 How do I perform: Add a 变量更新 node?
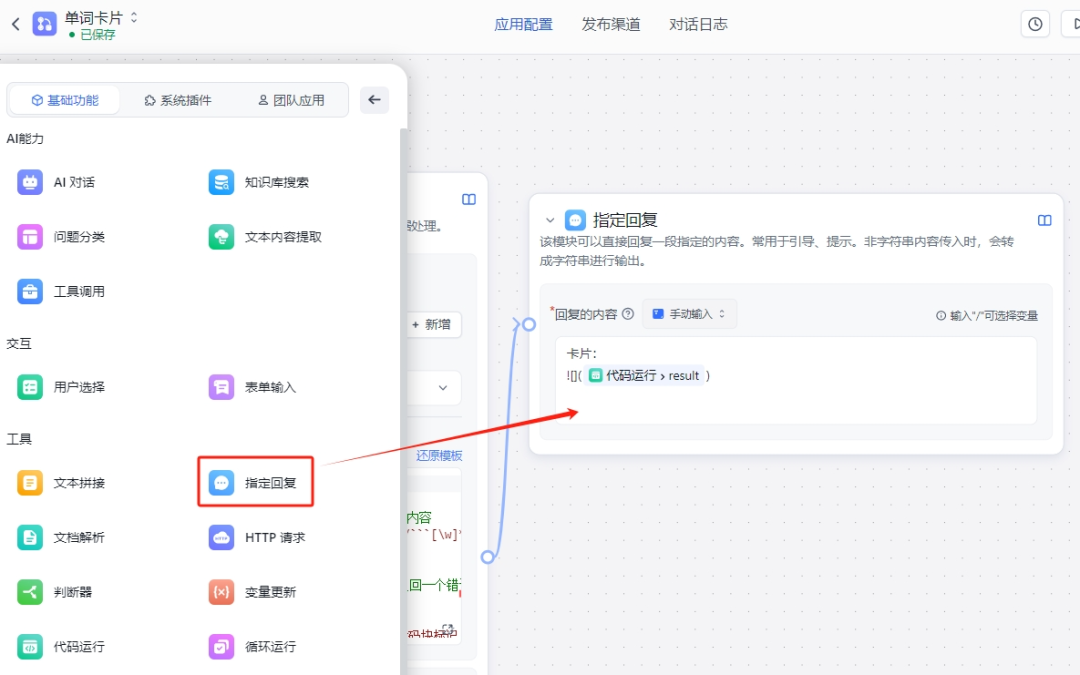tap(252, 592)
